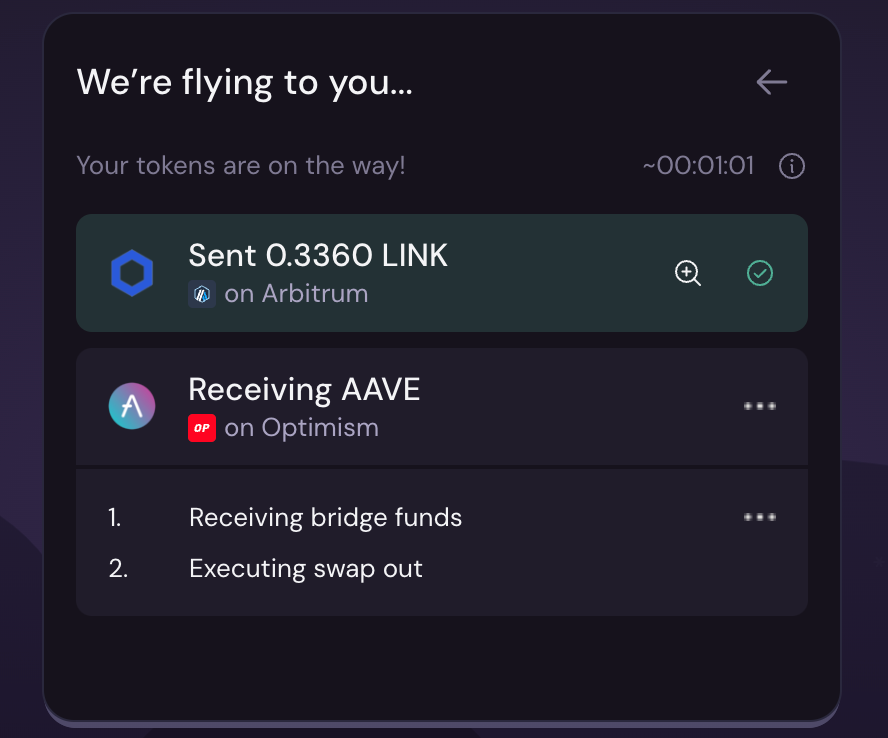Viewport: 888px width, 738px height.
Task: Click the "We're flying to you..." heading
Action: (x=244, y=82)
